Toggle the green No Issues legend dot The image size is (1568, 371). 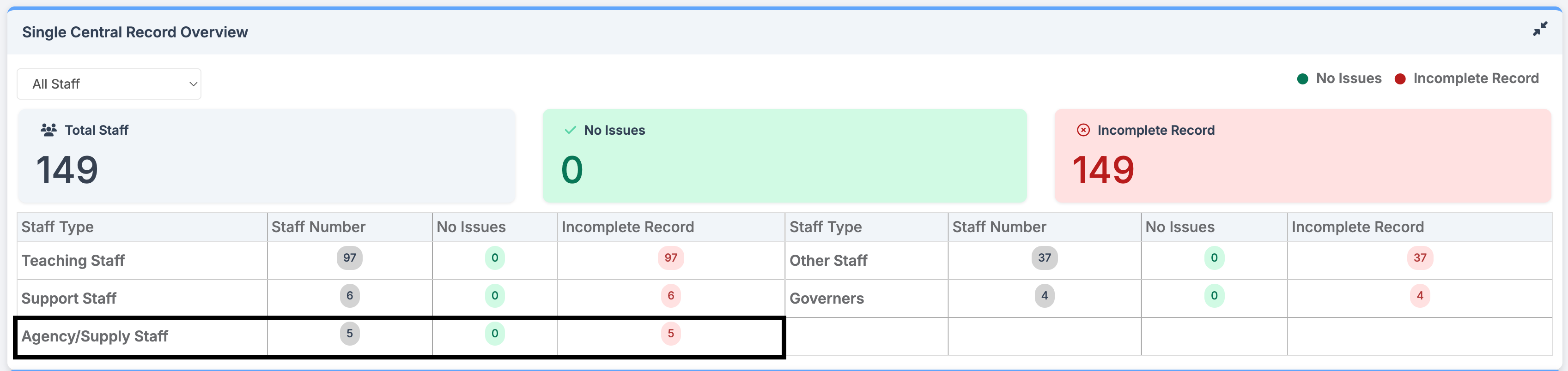click(1303, 79)
